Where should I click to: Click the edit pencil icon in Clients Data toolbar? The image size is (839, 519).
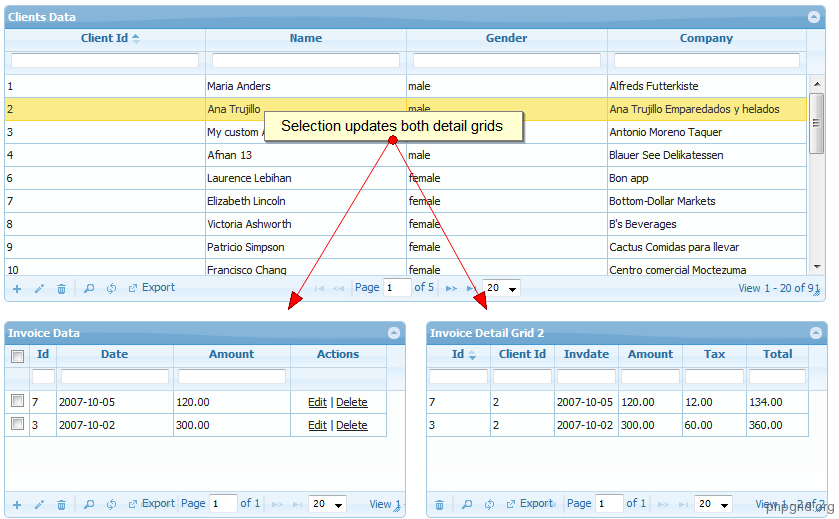point(39,288)
